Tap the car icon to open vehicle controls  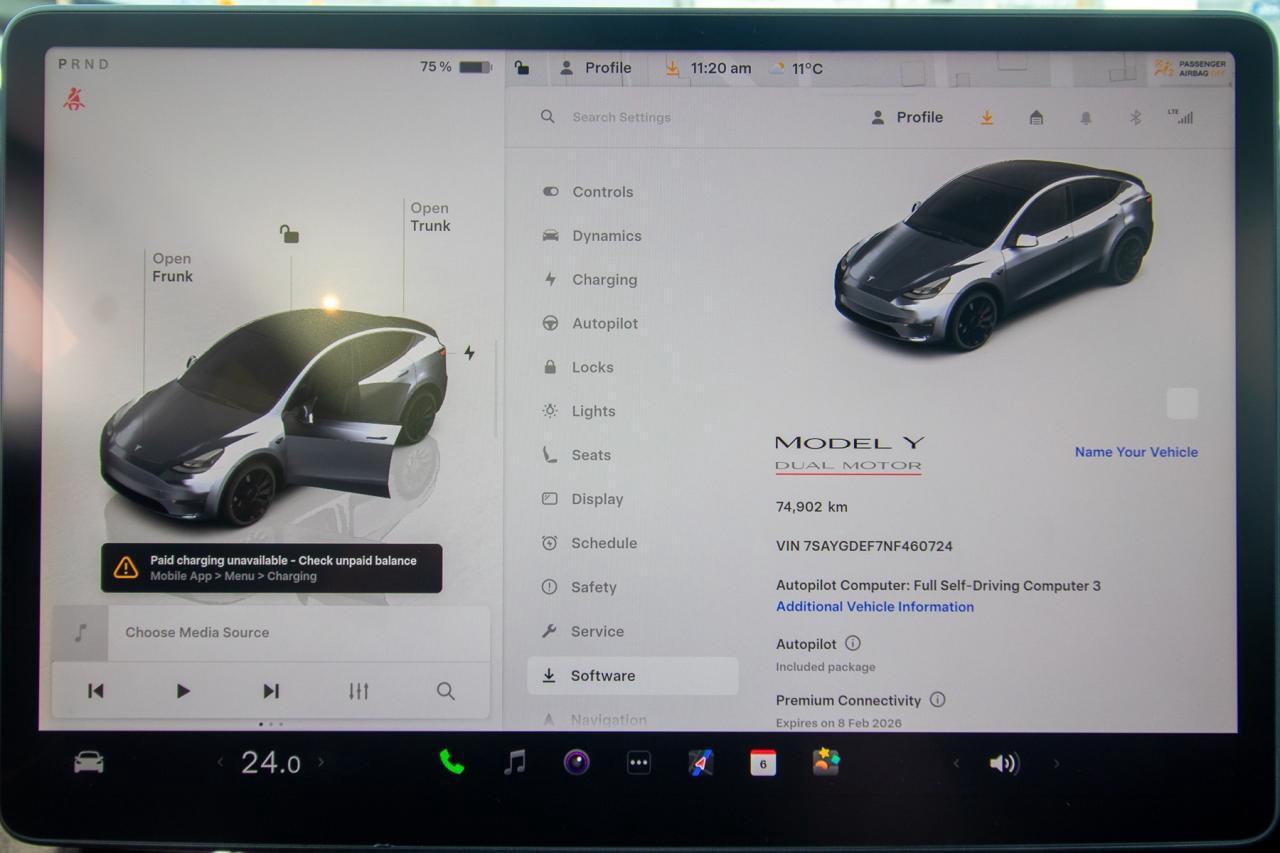click(x=89, y=763)
